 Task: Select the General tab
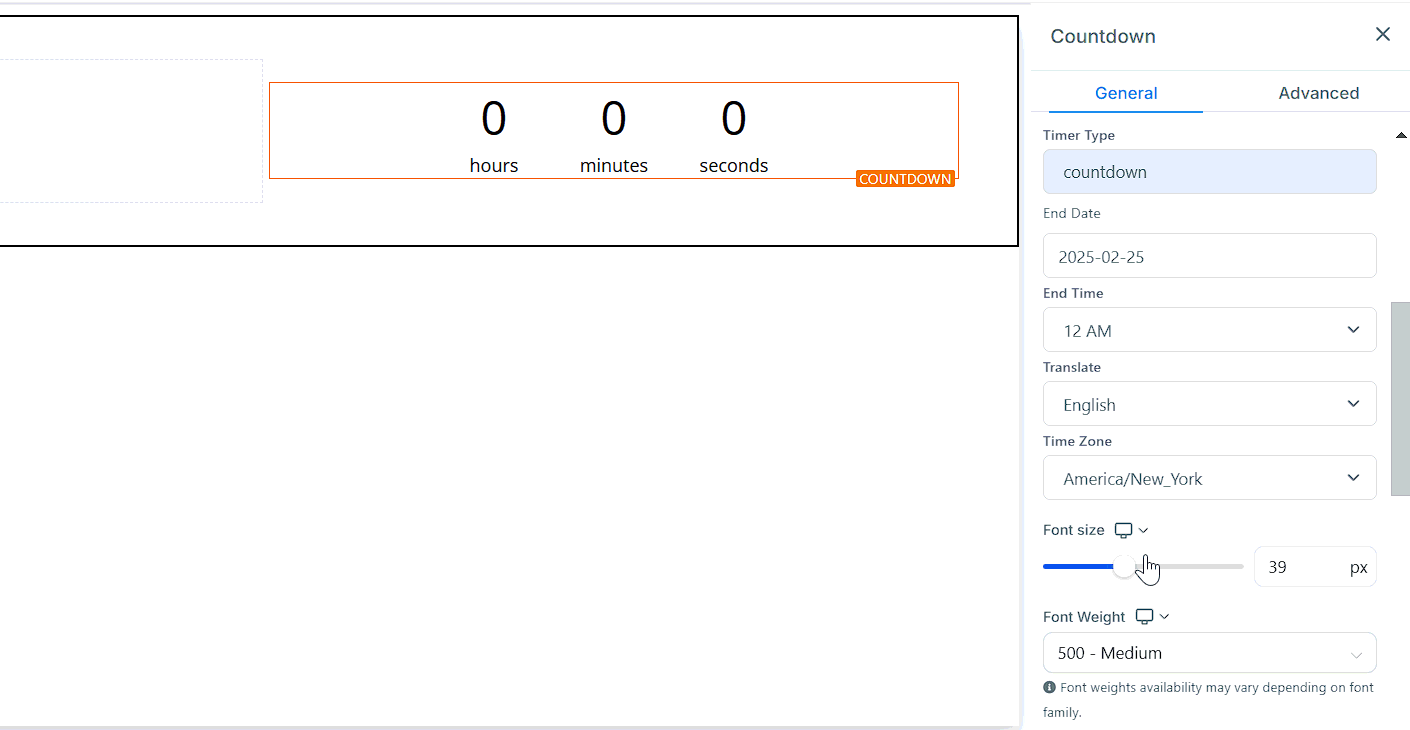(1126, 93)
